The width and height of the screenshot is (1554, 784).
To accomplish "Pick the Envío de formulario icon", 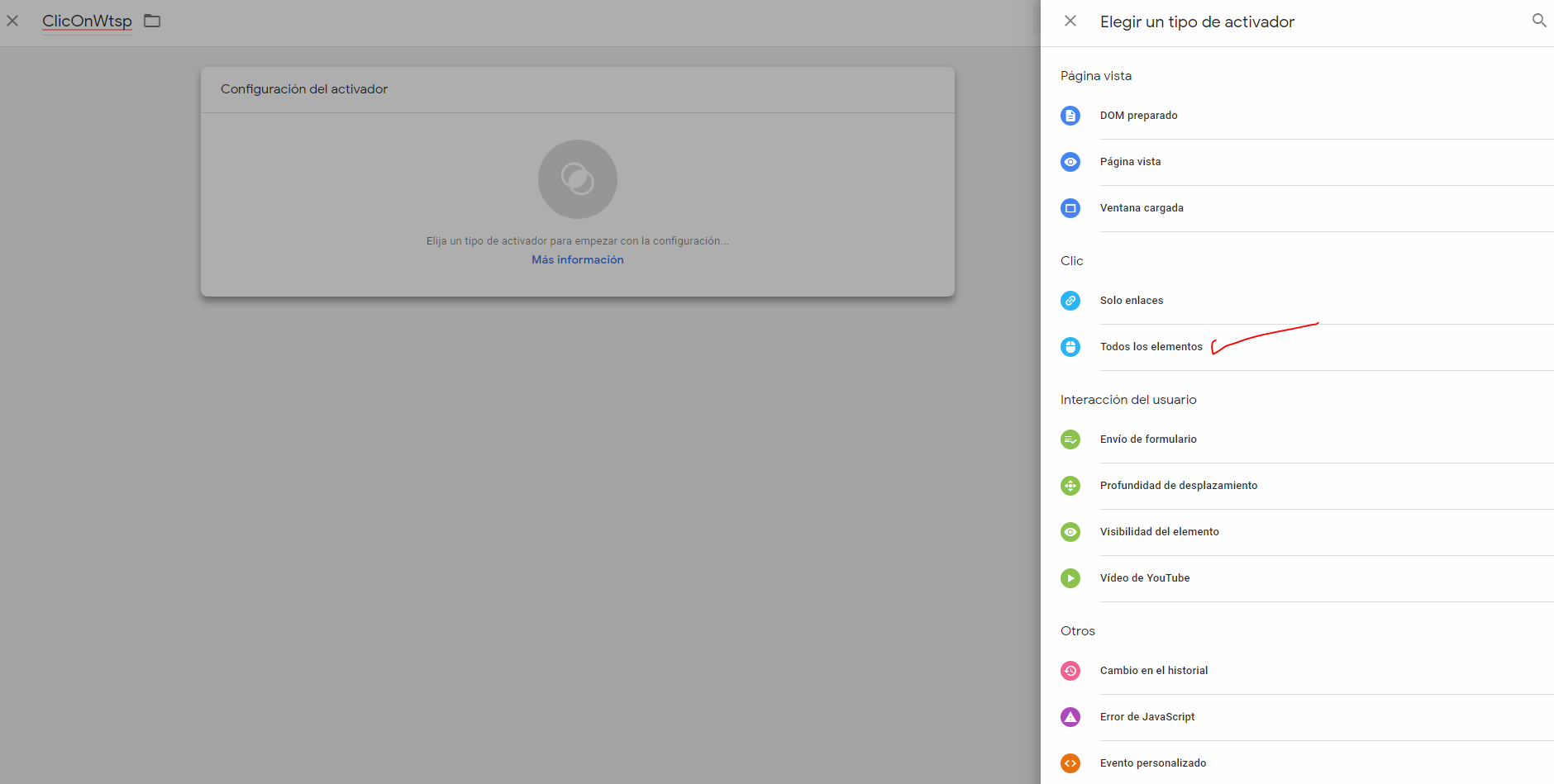I will click(1070, 440).
